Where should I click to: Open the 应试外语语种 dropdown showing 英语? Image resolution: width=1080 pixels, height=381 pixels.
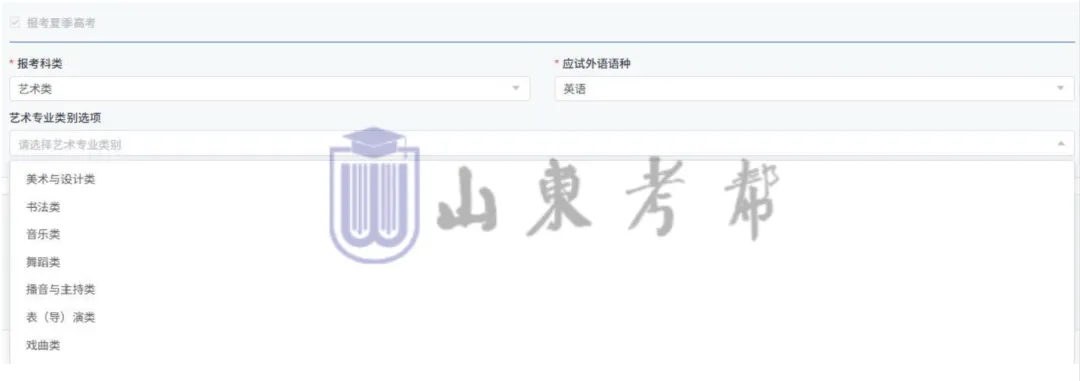[x=814, y=89]
